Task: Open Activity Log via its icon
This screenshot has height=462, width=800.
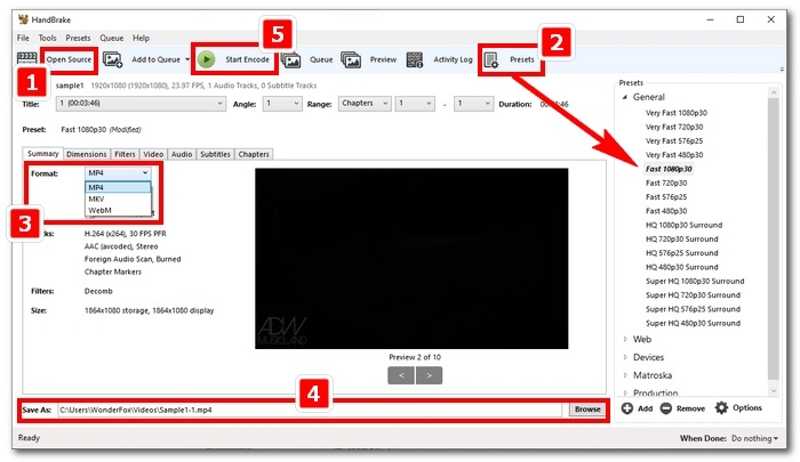Action: click(414, 60)
